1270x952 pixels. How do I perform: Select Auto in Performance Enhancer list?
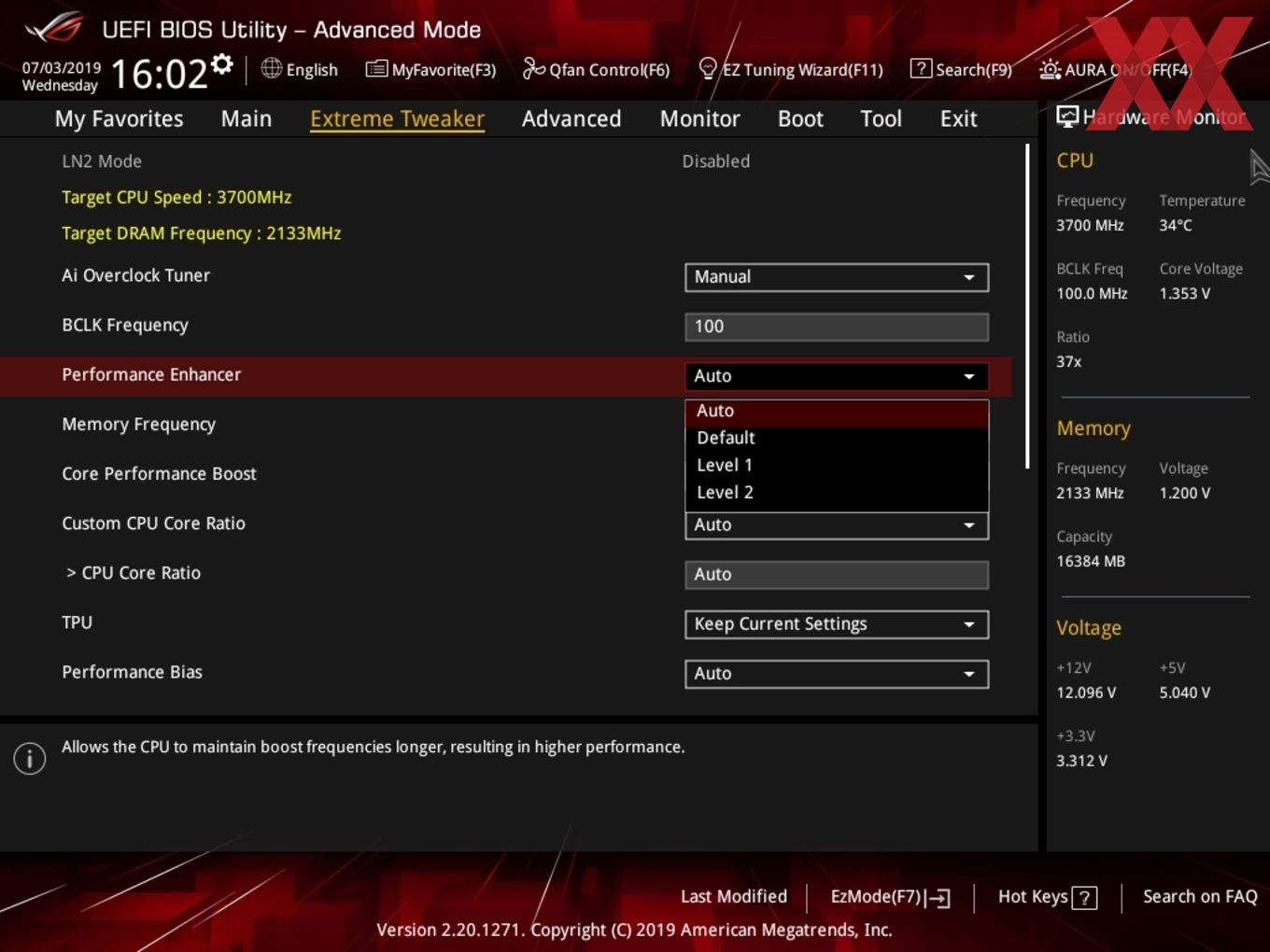tap(837, 411)
